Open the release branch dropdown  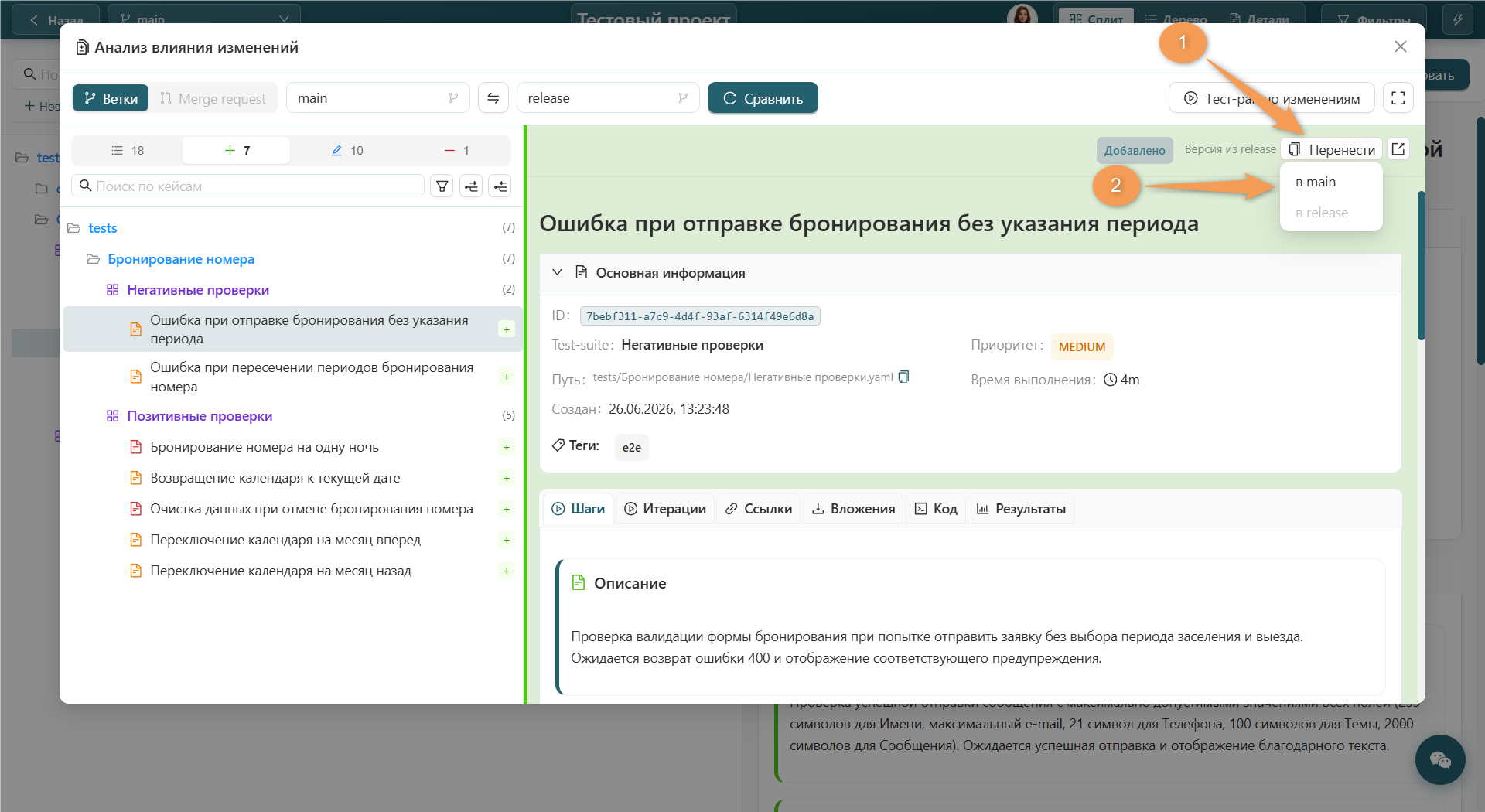tap(608, 98)
